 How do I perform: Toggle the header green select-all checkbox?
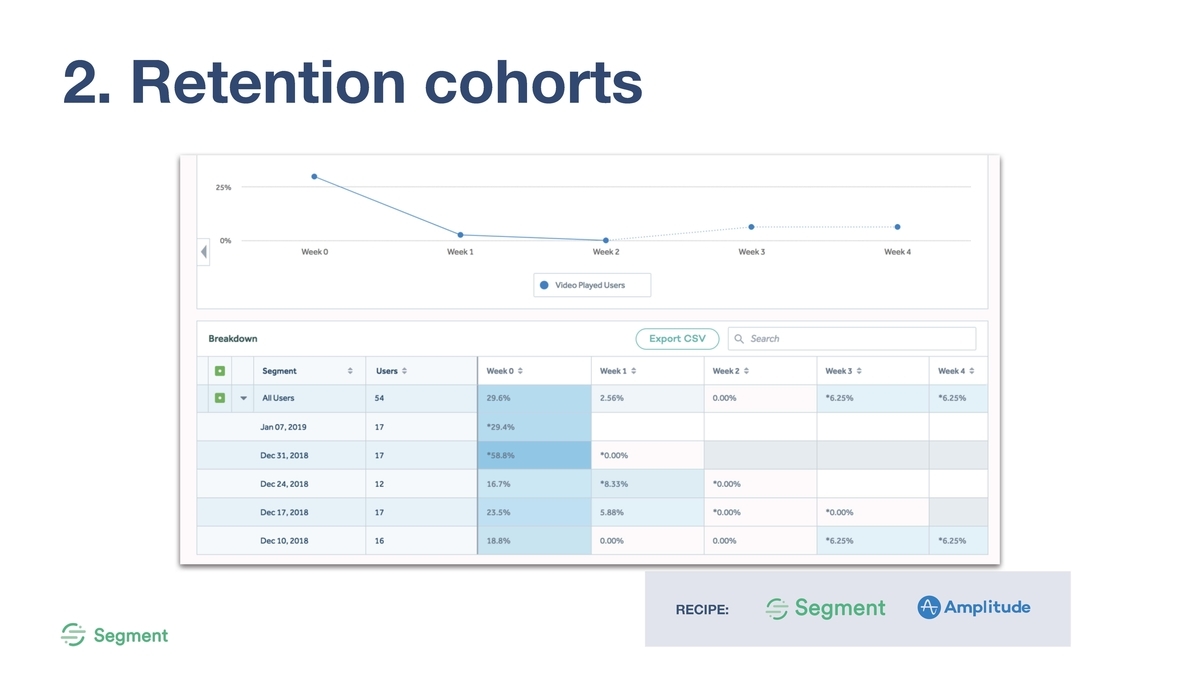click(219, 371)
